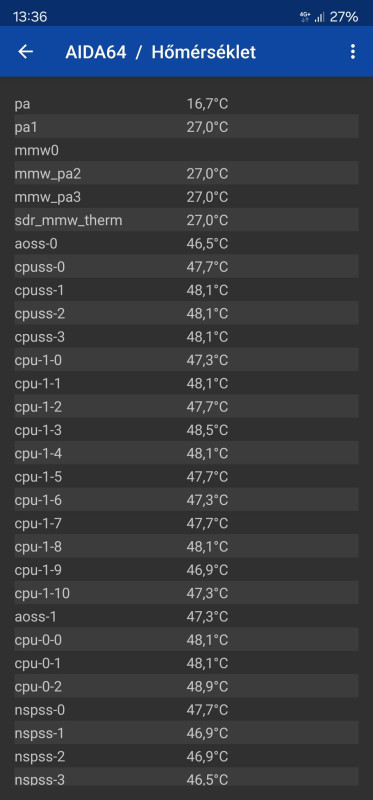Tap the back arrow icon
The height and width of the screenshot is (800, 373).
coord(26,52)
